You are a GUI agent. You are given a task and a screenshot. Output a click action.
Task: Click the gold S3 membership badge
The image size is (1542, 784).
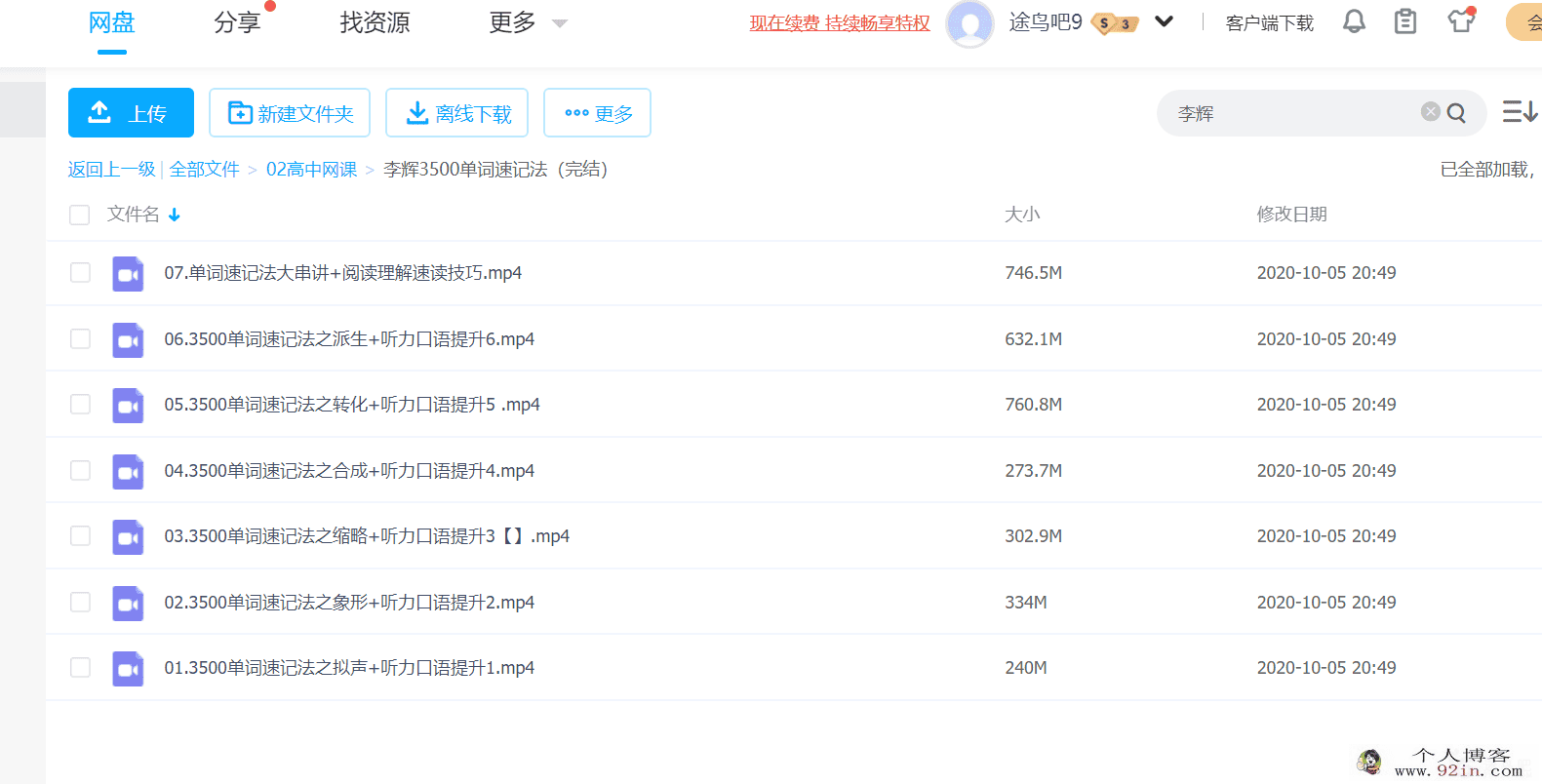tap(1115, 23)
